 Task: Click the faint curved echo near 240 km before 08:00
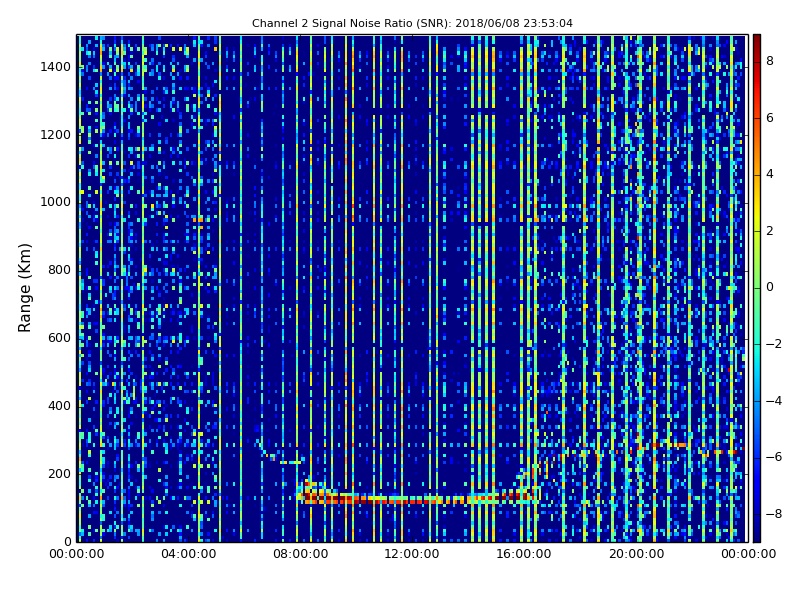click(280, 454)
